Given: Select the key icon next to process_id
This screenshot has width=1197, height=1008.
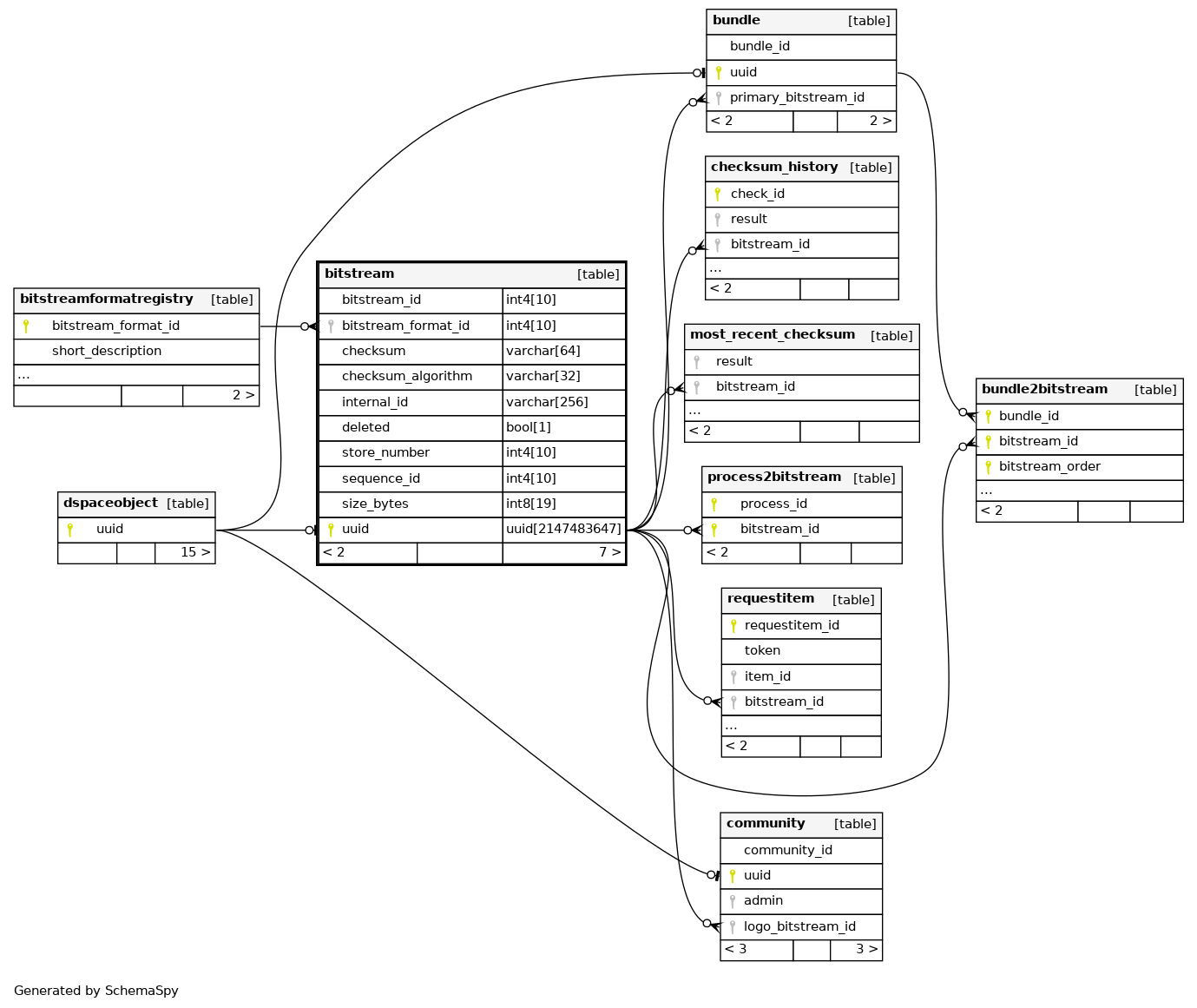Looking at the screenshot, I should (x=714, y=504).
